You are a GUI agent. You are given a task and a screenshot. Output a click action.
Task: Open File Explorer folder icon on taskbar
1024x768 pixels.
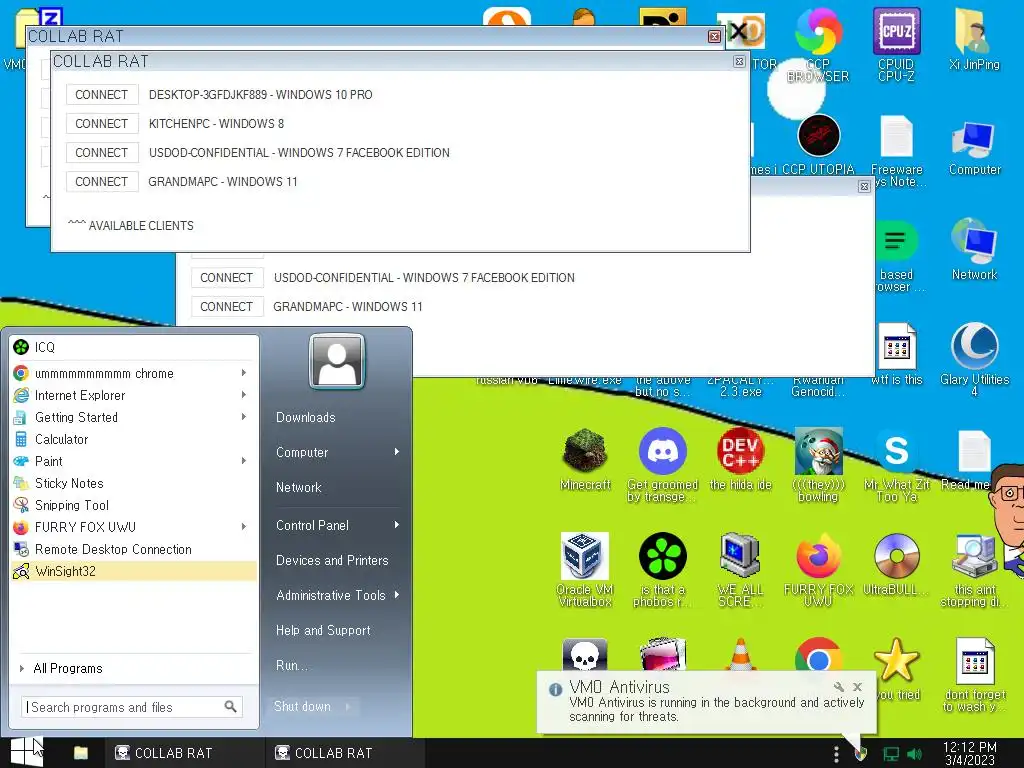click(x=81, y=753)
